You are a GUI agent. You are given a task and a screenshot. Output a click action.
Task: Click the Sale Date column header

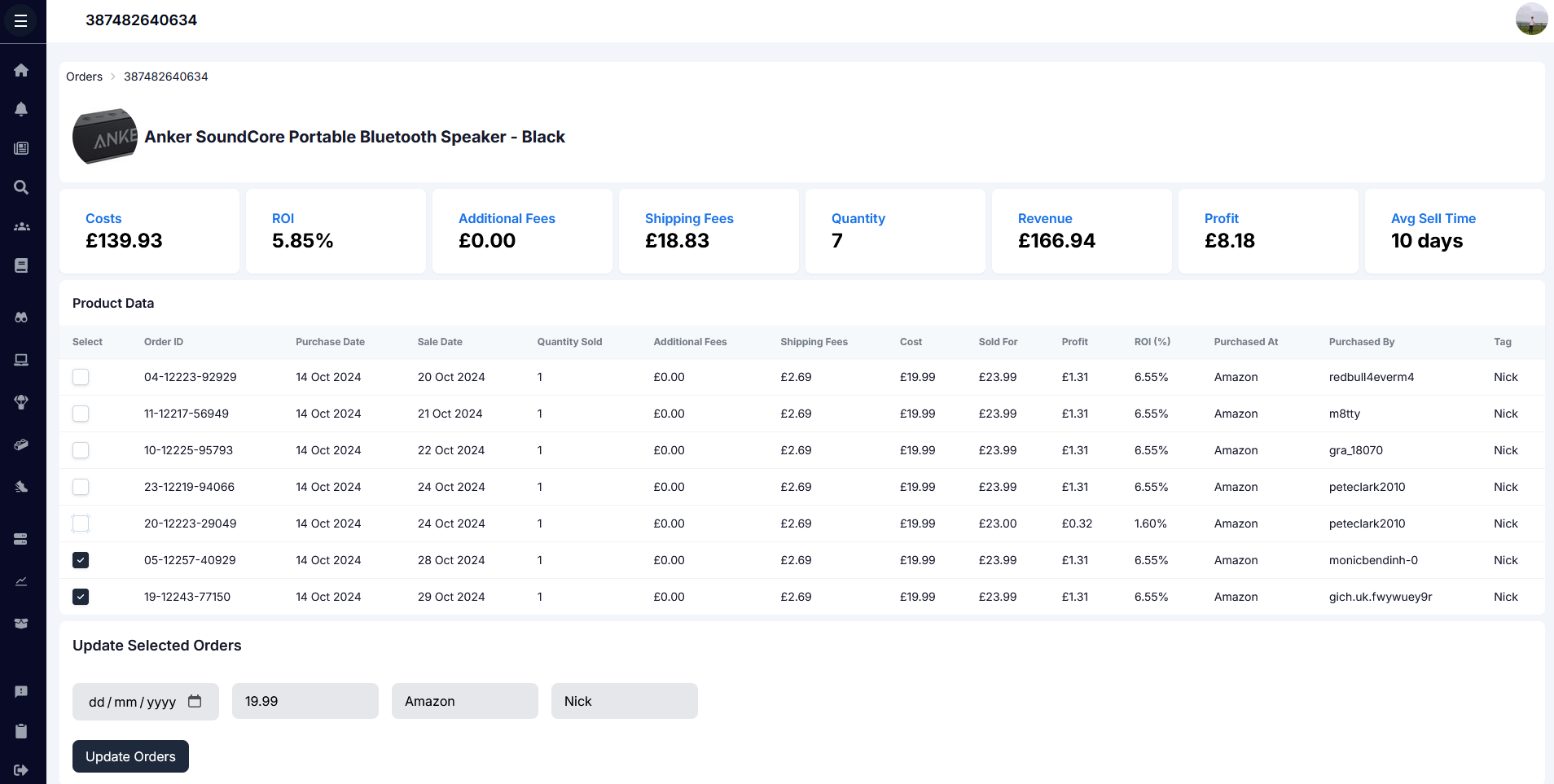click(x=440, y=342)
